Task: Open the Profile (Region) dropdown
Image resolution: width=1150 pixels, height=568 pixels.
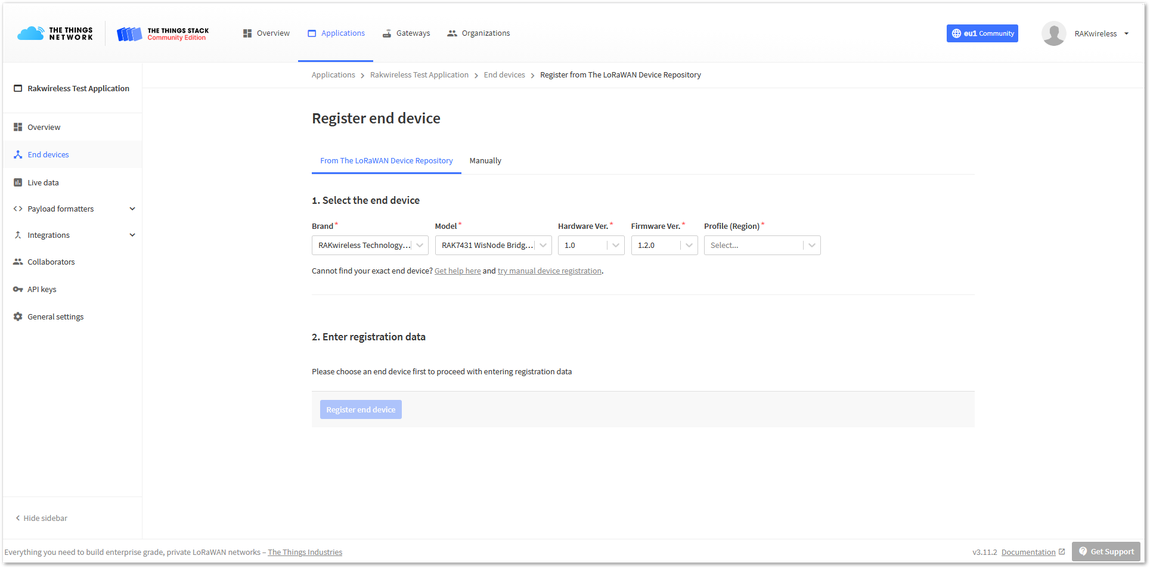Action: click(x=762, y=245)
